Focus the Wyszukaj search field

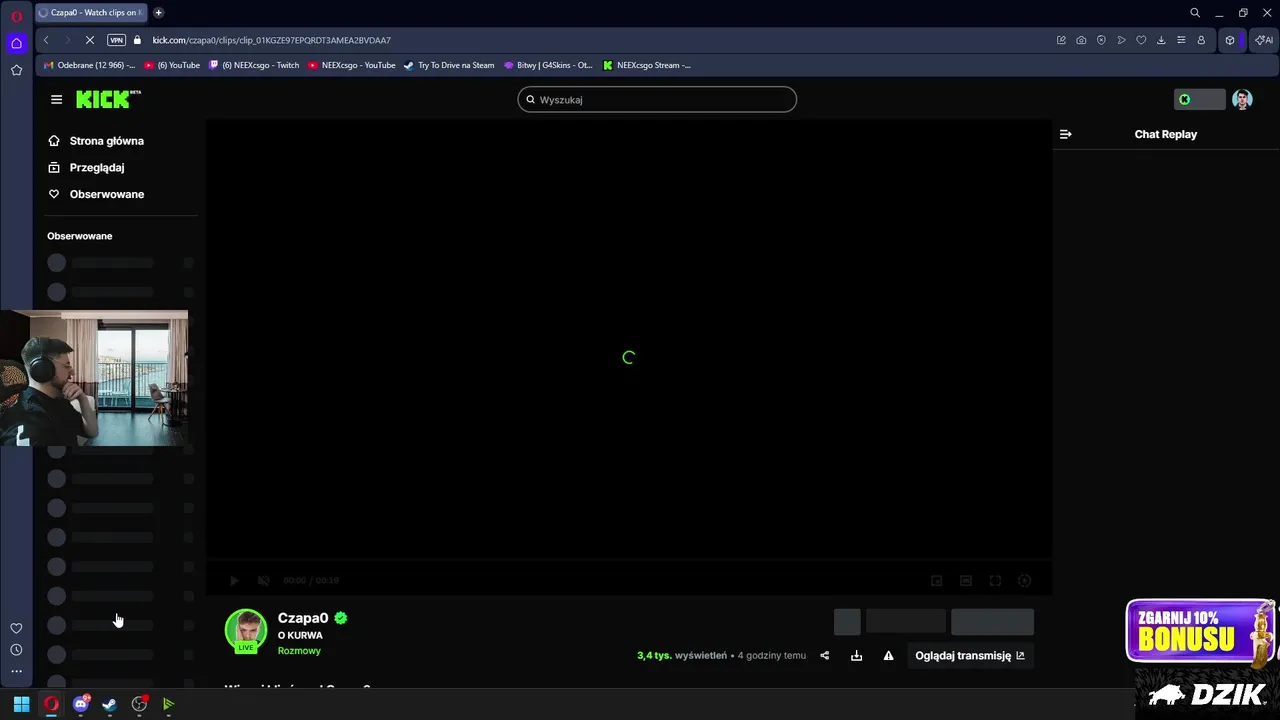657,99
